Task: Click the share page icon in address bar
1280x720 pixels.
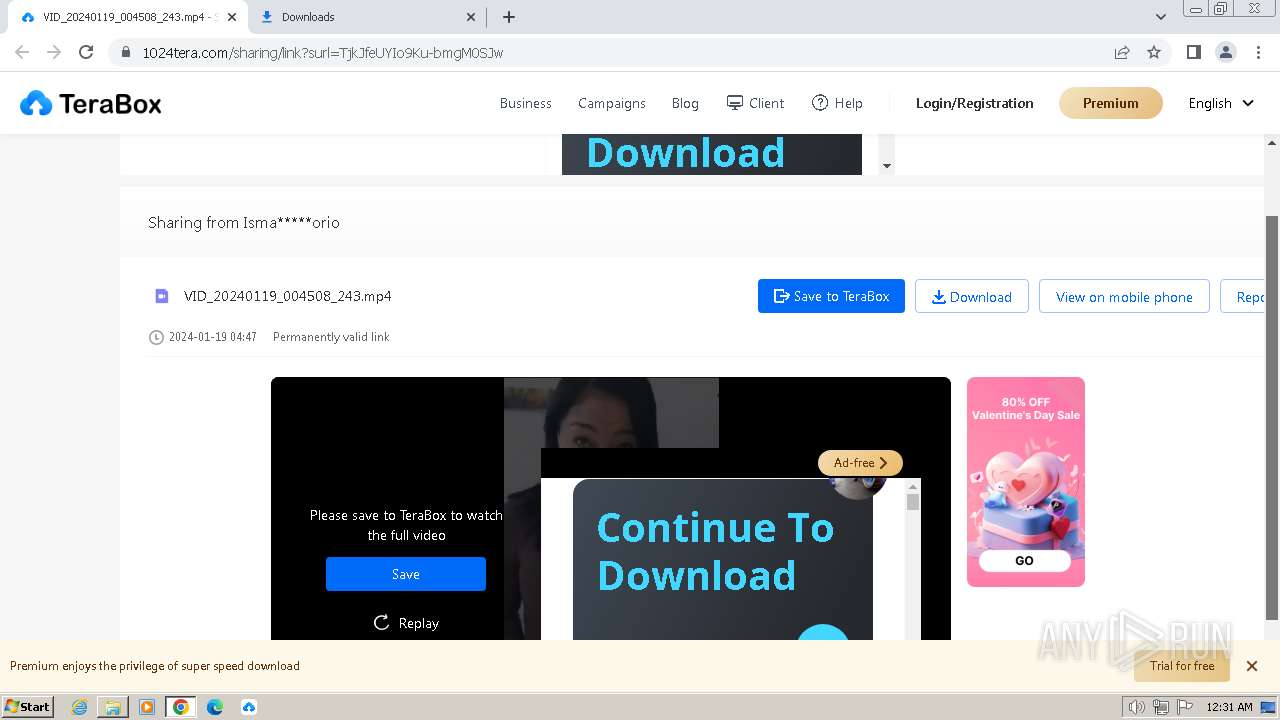Action: click(x=1122, y=52)
